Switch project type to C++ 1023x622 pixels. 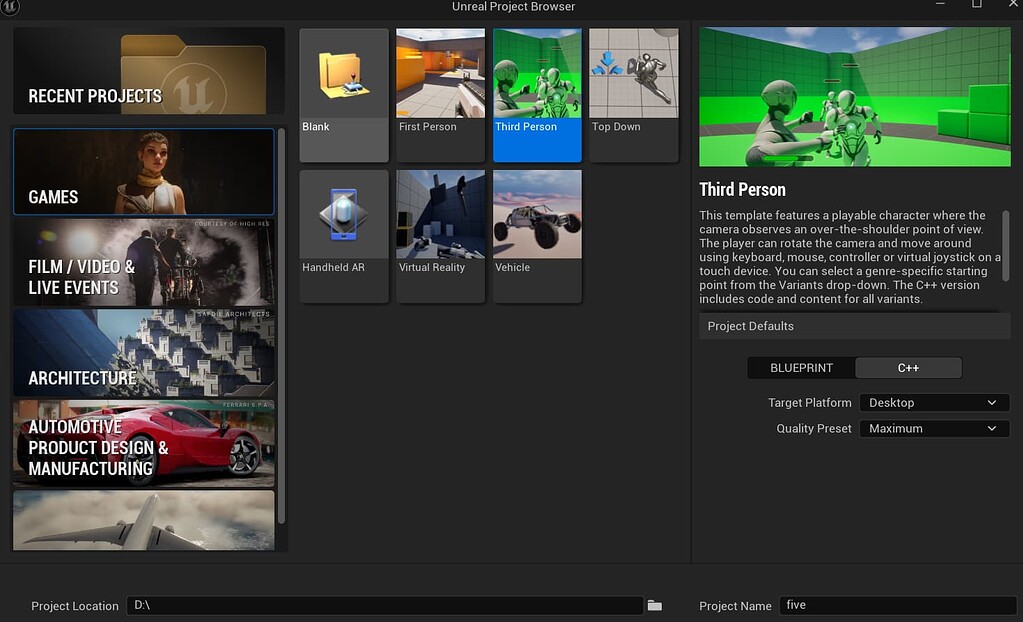pos(908,368)
